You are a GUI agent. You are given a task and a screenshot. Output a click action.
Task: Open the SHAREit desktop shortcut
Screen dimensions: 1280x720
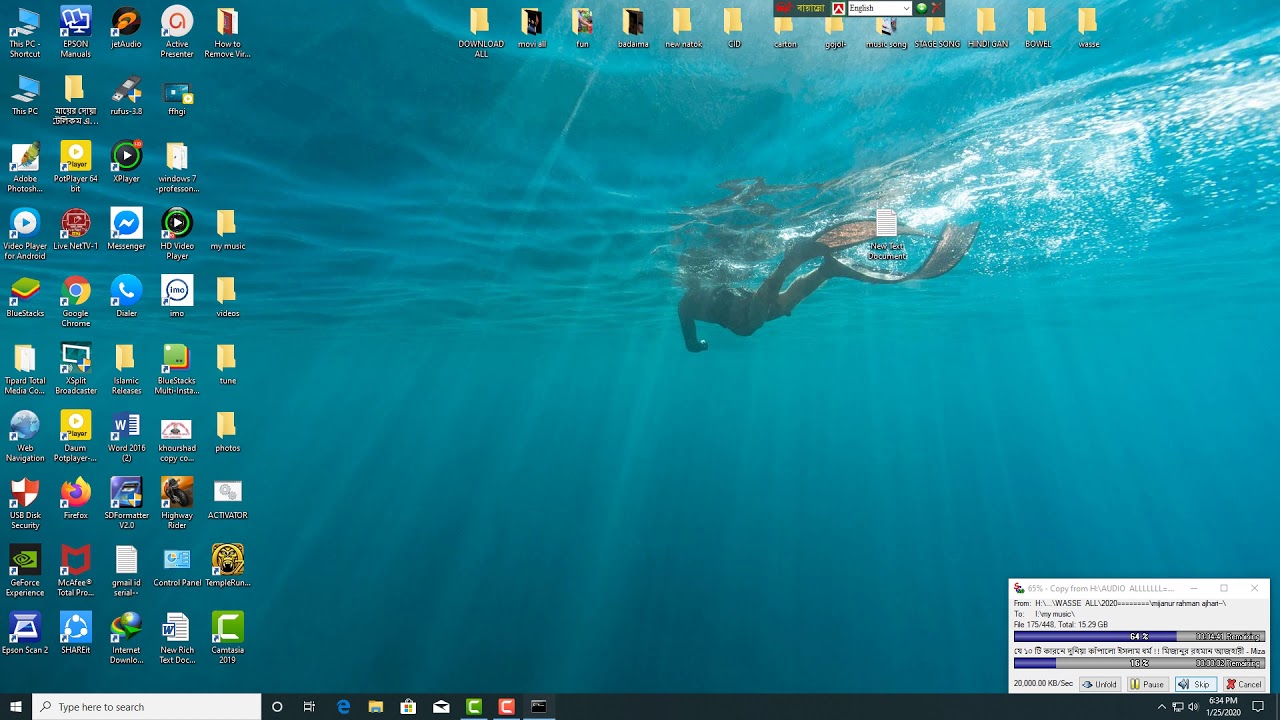point(76,632)
